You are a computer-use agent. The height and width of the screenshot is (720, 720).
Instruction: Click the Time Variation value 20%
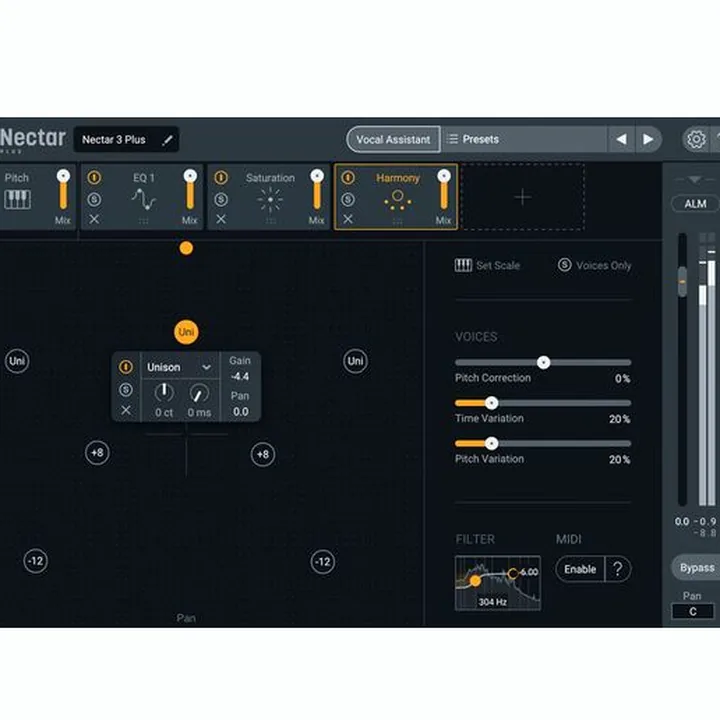(x=619, y=419)
